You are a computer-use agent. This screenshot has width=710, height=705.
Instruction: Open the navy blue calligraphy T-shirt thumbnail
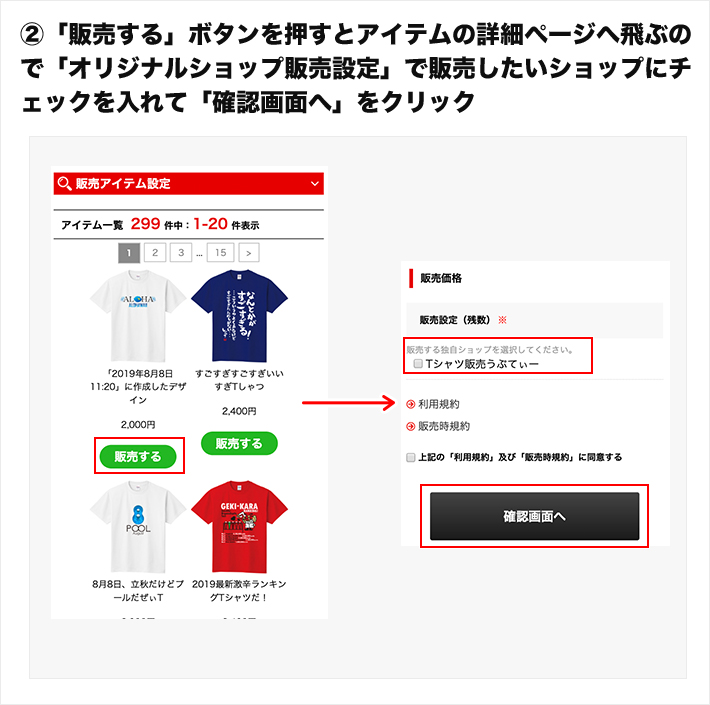(x=239, y=316)
